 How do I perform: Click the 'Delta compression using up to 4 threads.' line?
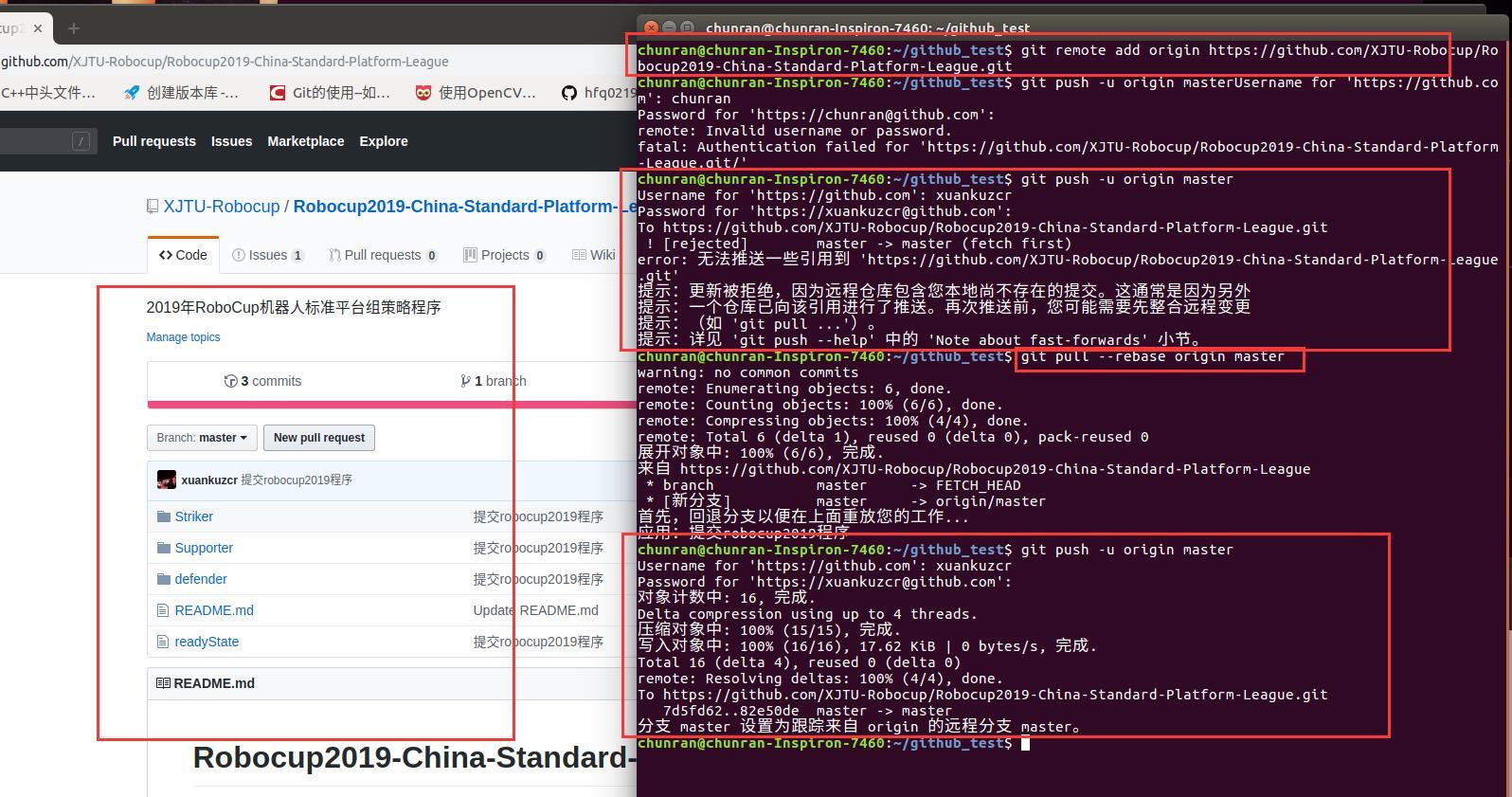pyautogui.click(x=807, y=614)
